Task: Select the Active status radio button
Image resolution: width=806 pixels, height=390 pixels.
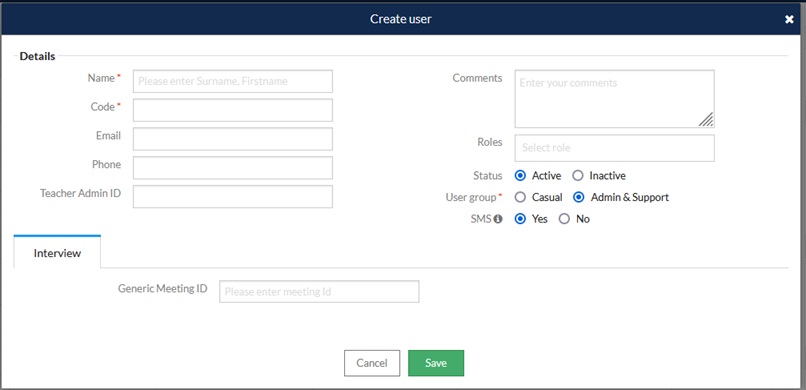Action: (x=520, y=176)
